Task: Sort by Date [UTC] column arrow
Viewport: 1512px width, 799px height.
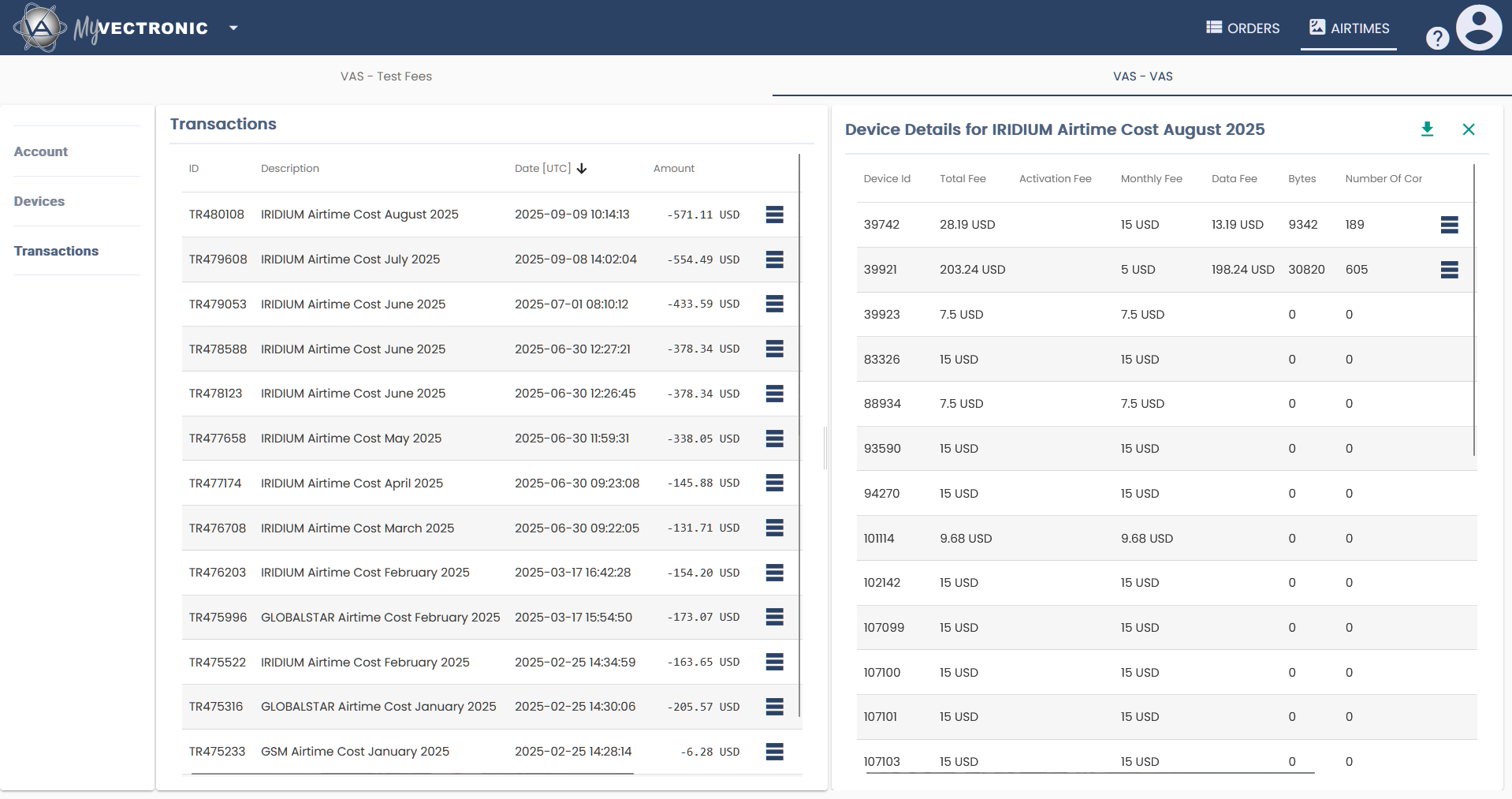Action: [x=582, y=169]
